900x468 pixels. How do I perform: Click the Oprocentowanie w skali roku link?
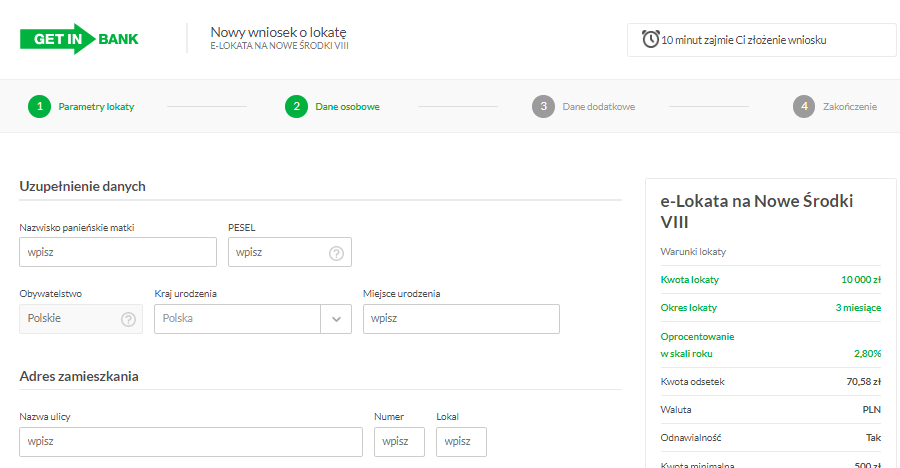pos(697,345)
